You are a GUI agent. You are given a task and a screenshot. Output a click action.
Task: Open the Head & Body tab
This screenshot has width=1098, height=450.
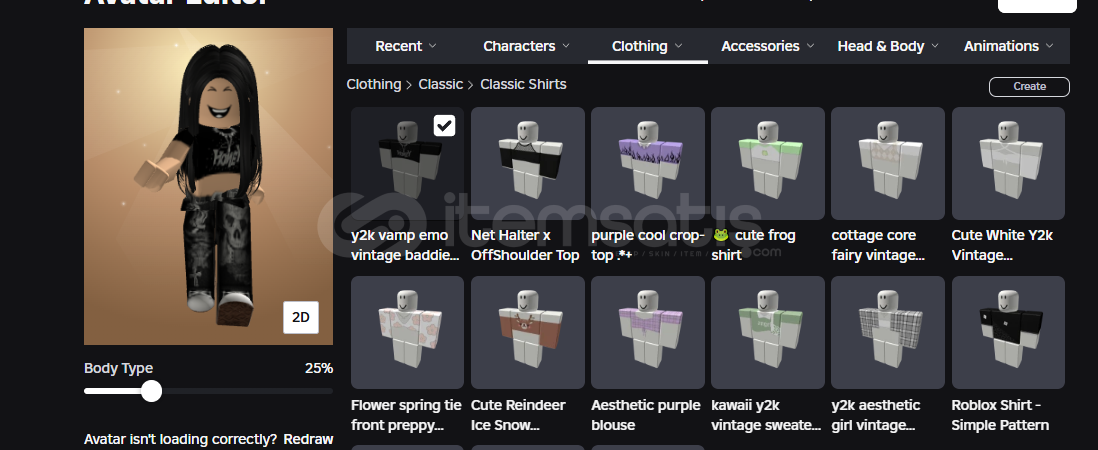point(881,46)
